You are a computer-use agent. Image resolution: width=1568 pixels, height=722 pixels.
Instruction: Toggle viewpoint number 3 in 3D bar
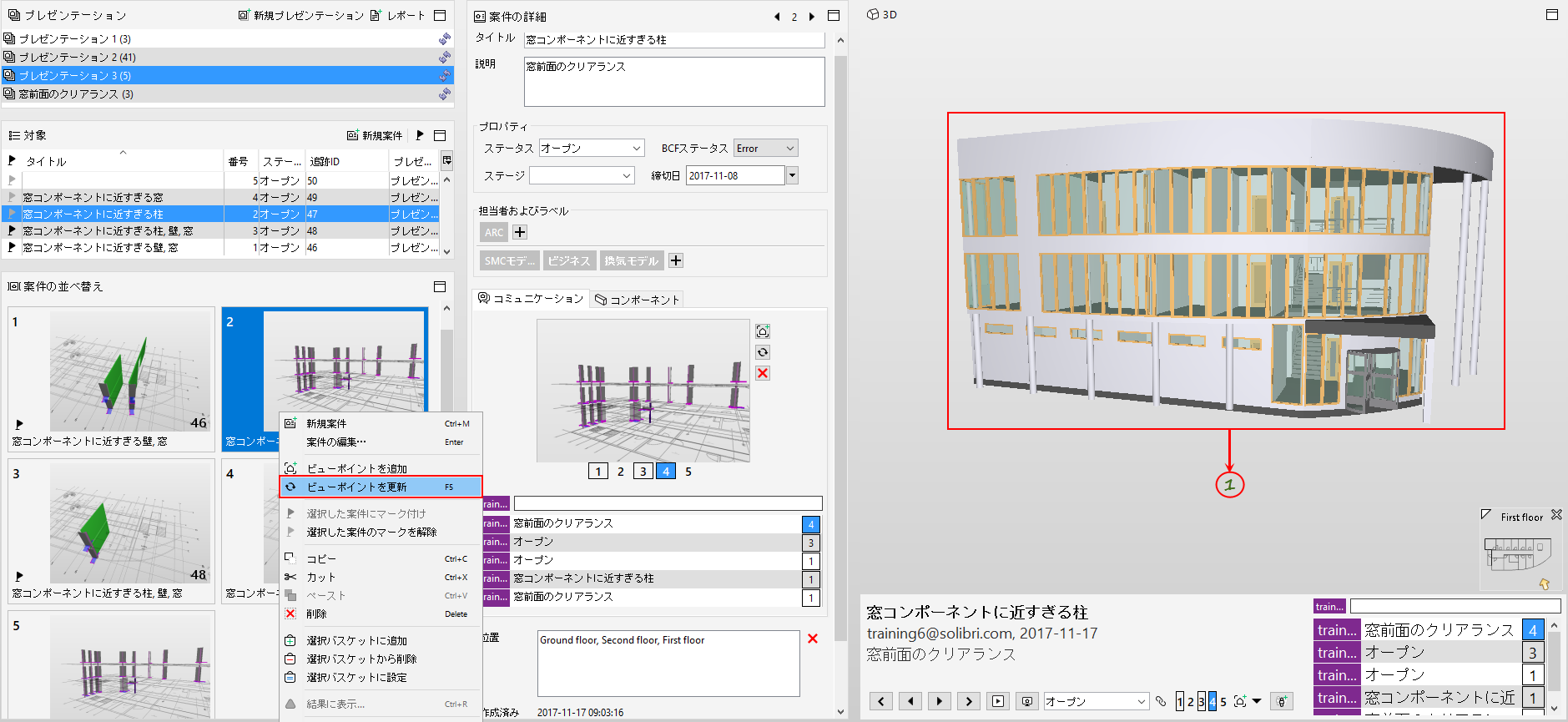(1202, 701)
